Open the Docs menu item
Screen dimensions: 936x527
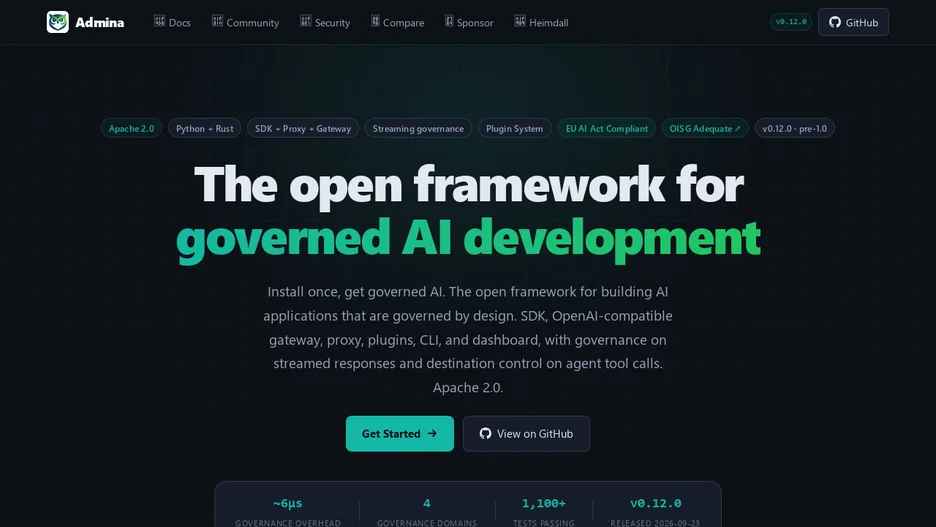pyautogui.click(x=180, y=23)
